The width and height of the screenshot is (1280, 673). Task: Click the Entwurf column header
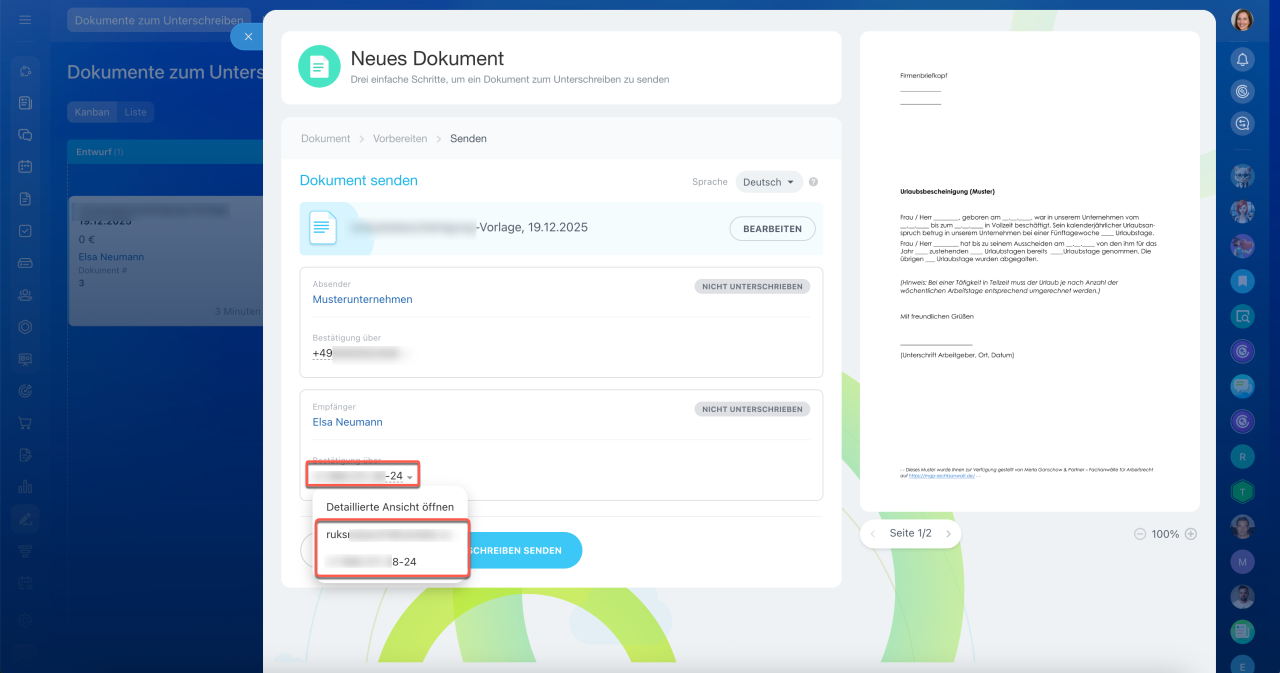(164, 152)
